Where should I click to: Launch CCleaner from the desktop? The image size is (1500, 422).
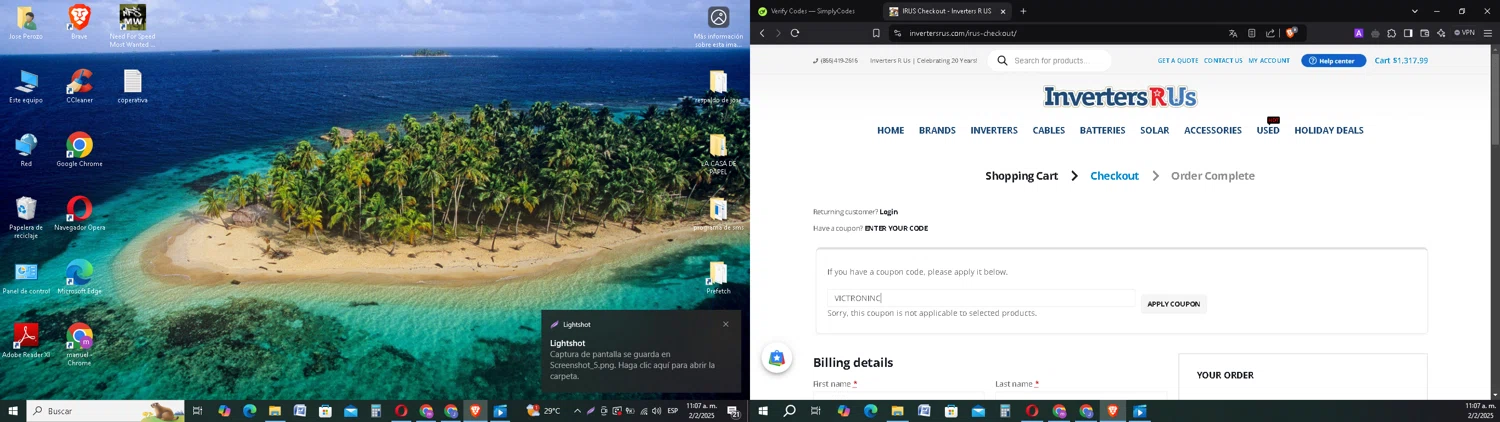pos(79,86)
